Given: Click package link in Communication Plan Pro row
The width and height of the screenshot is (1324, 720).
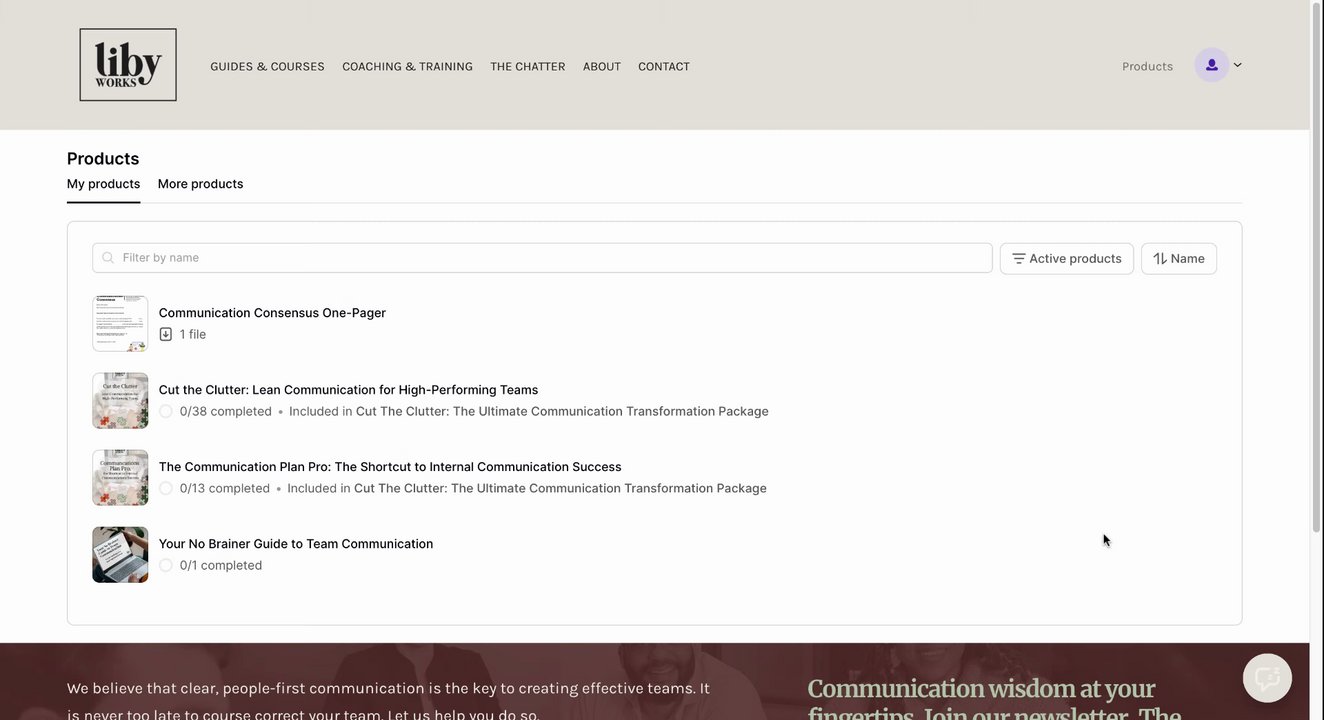Looking at the screenshot, I should click(x=560, y=488).
